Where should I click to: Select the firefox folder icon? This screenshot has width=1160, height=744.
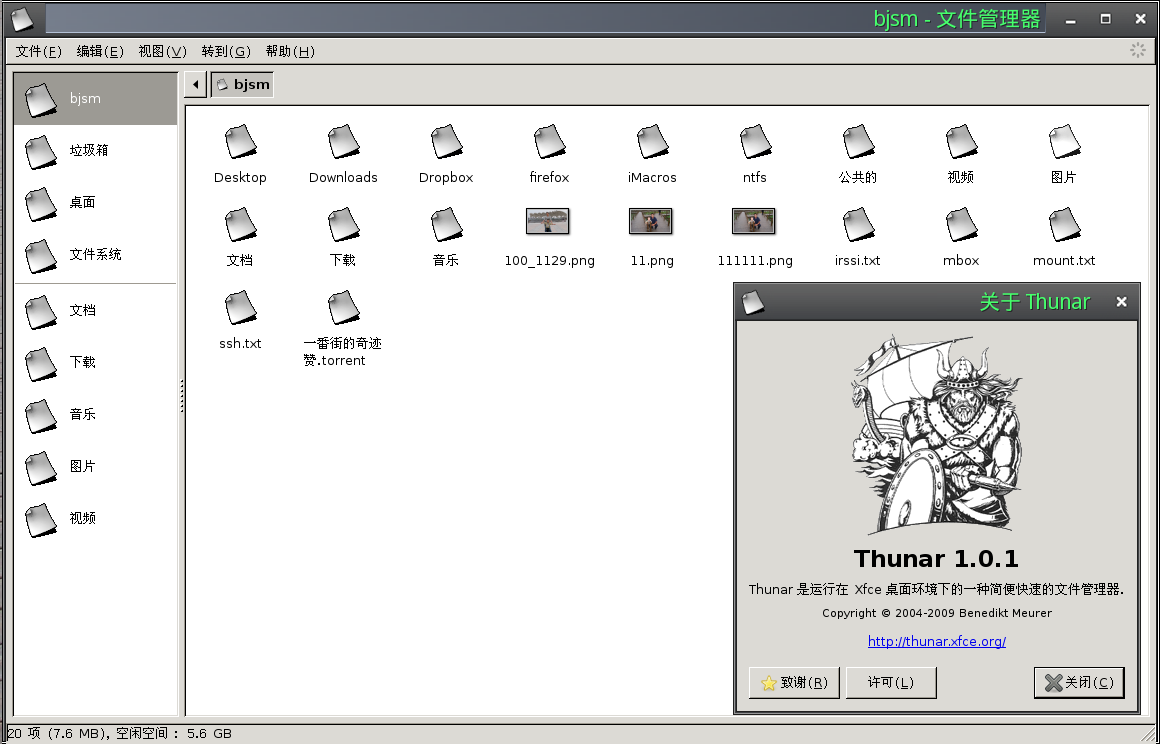pyautogui.click(x=549, y=141)
